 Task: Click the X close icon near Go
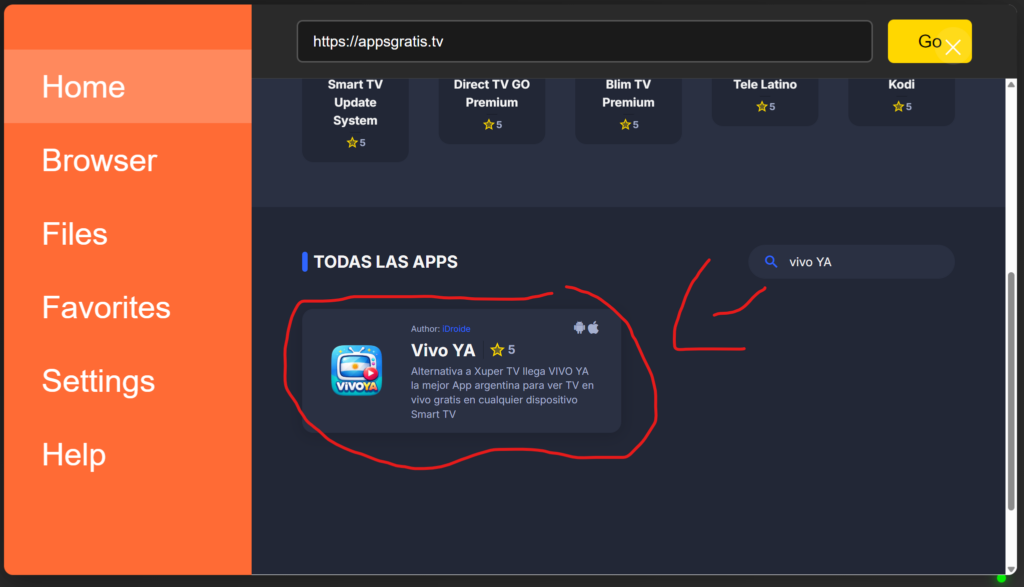[953, 47]
